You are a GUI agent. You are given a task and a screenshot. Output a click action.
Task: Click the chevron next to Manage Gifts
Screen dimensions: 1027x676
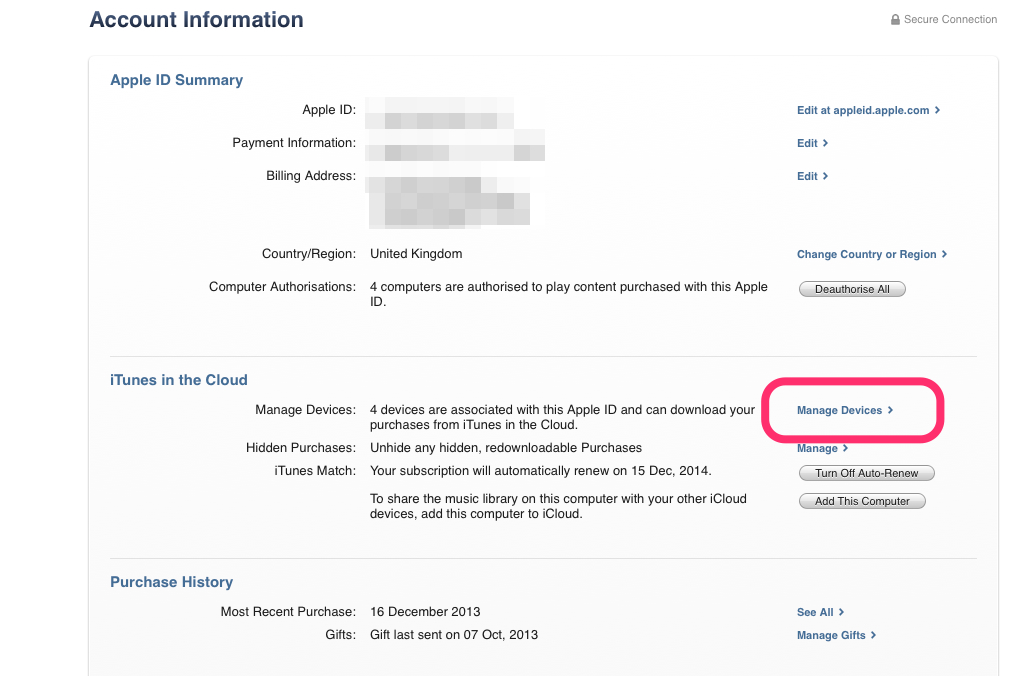(873, 634)
